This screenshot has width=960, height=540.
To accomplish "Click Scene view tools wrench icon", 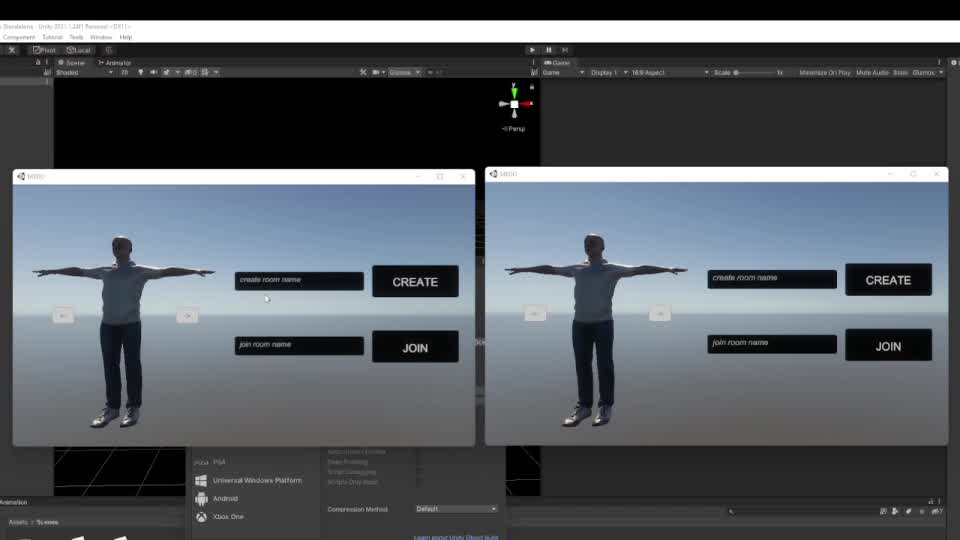I will point(363,72).
